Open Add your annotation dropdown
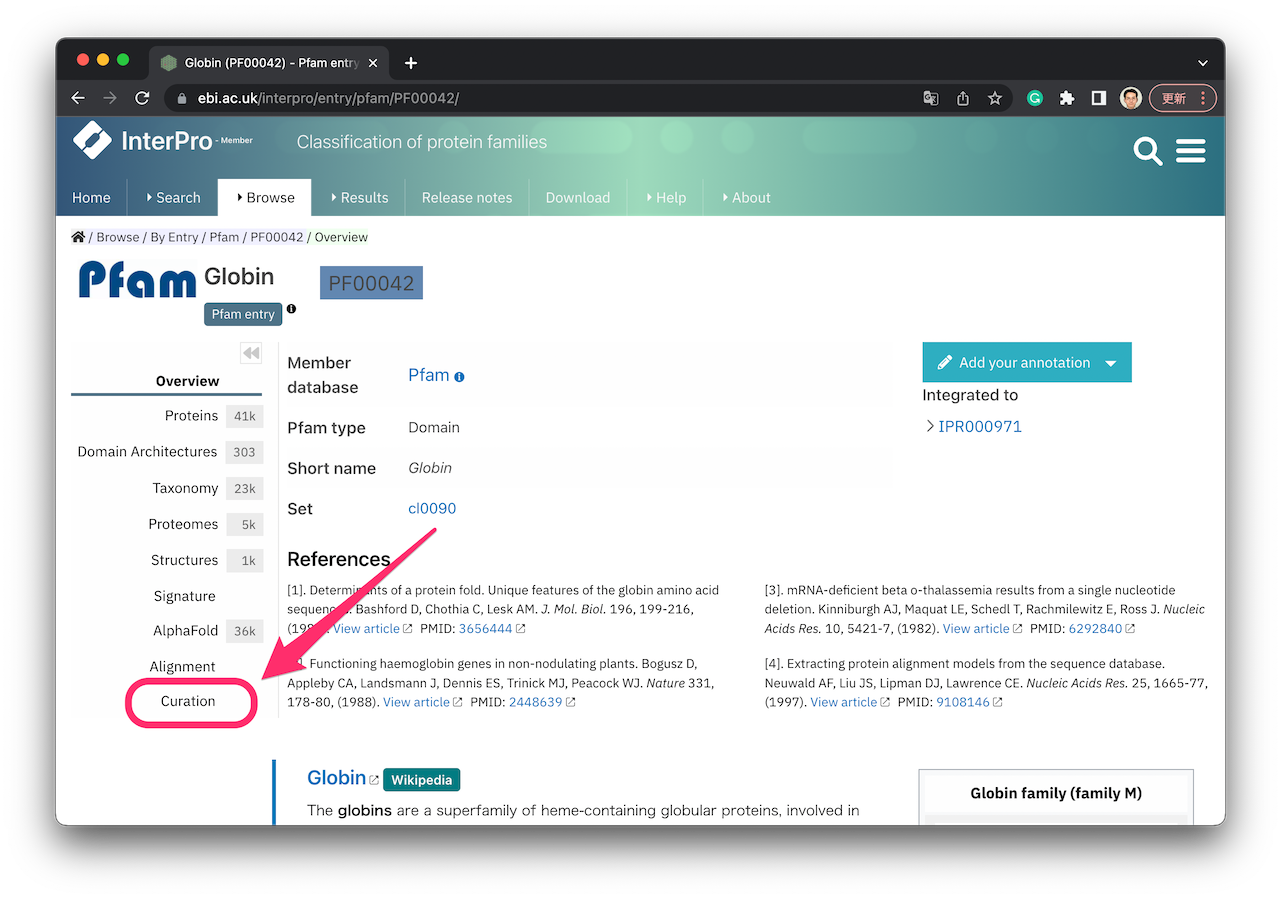Viewport: 1281px width, 899px height. pos(1027,362)
